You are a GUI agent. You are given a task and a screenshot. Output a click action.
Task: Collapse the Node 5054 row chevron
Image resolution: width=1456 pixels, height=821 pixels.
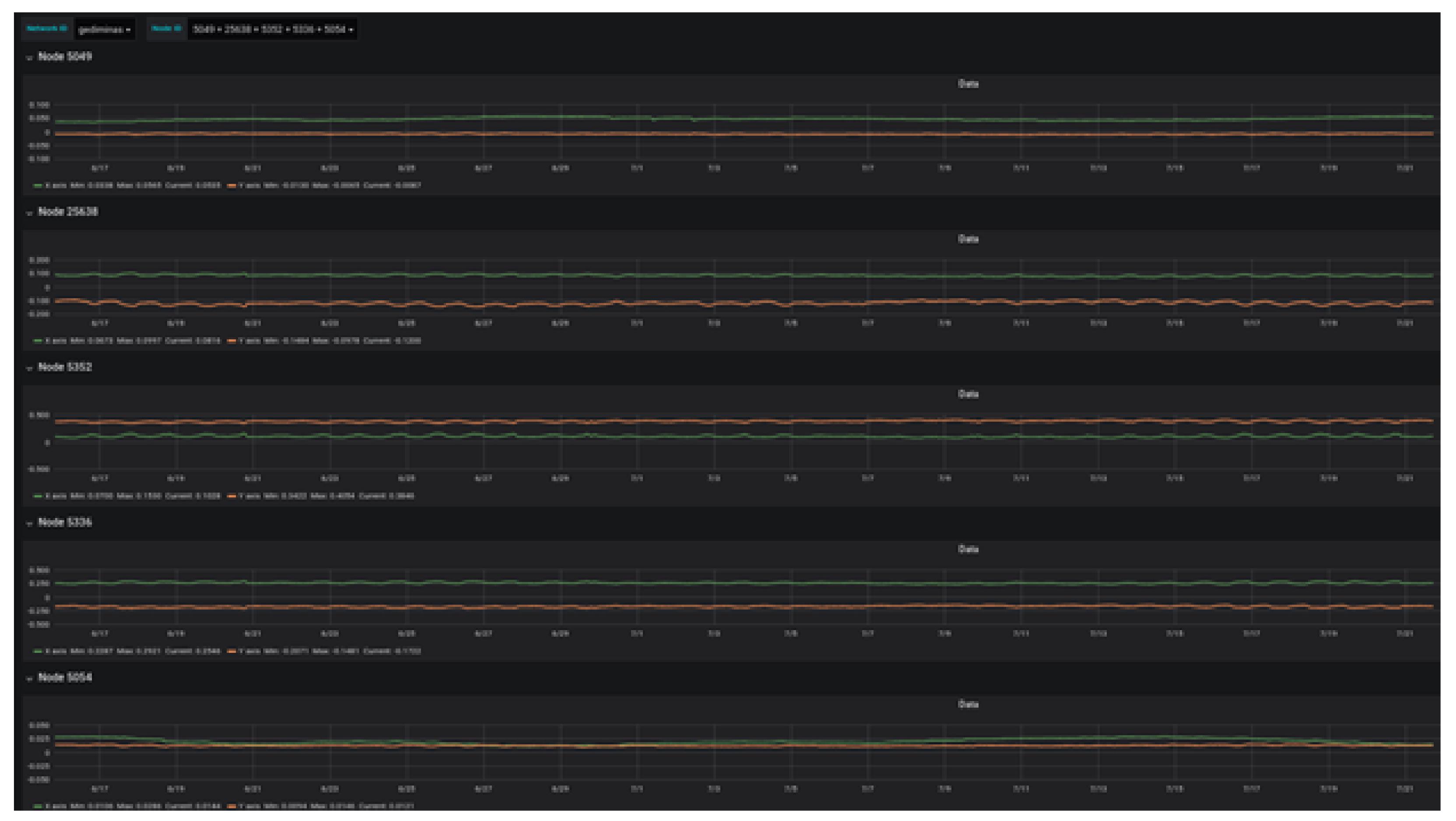[29, 679]
